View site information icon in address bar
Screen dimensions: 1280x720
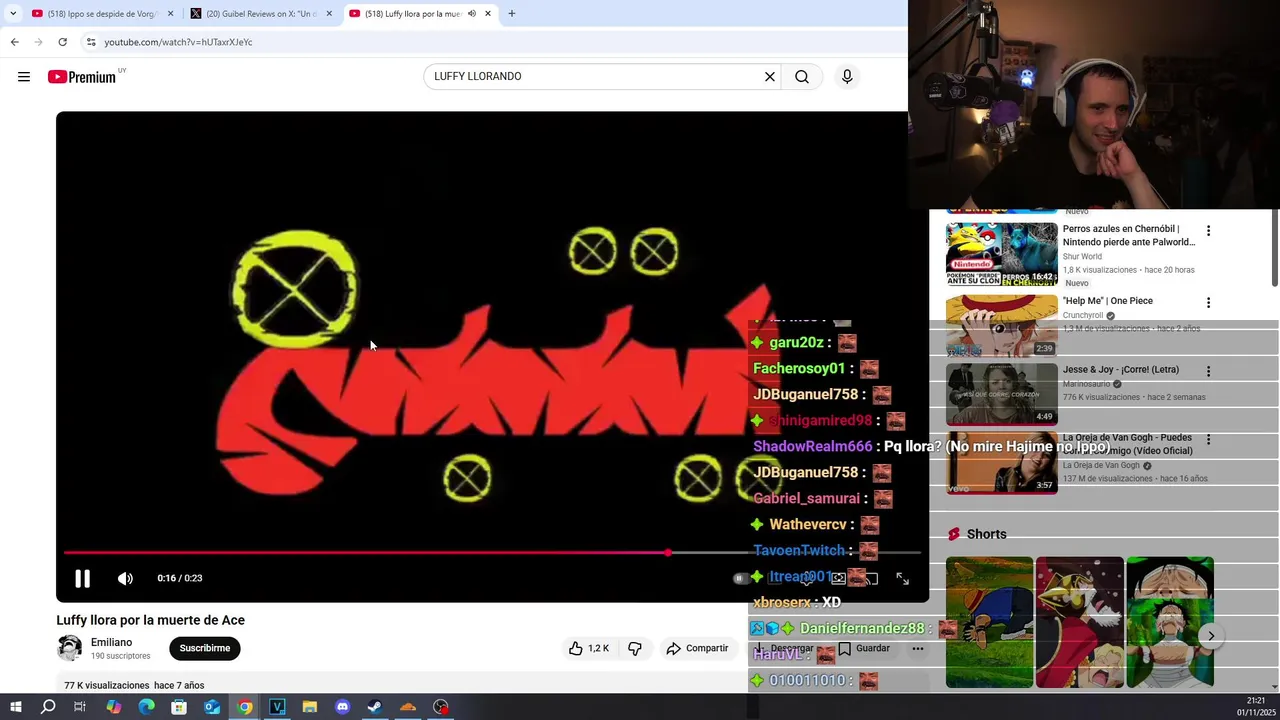(91, 42)
